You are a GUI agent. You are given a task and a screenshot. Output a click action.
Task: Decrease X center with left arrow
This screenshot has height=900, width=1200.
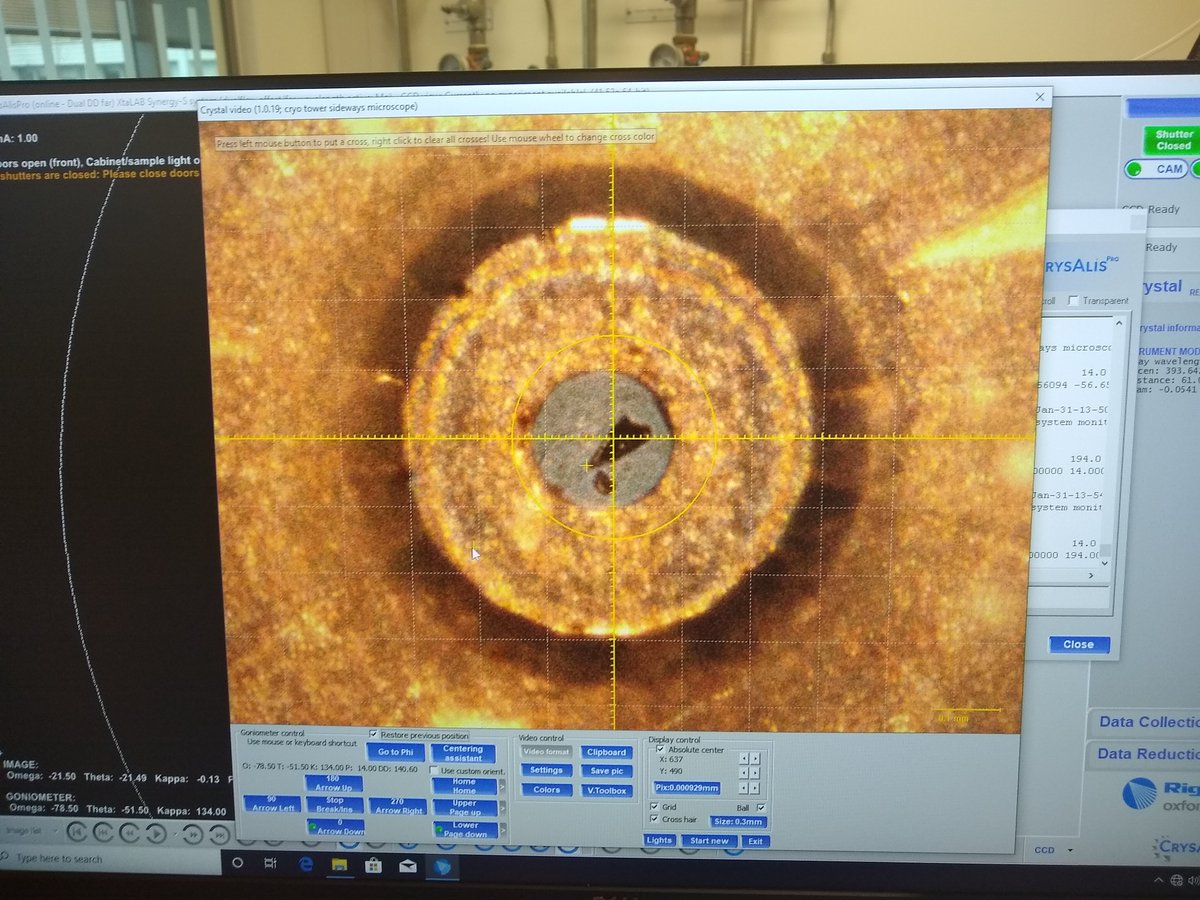[743, 758]
